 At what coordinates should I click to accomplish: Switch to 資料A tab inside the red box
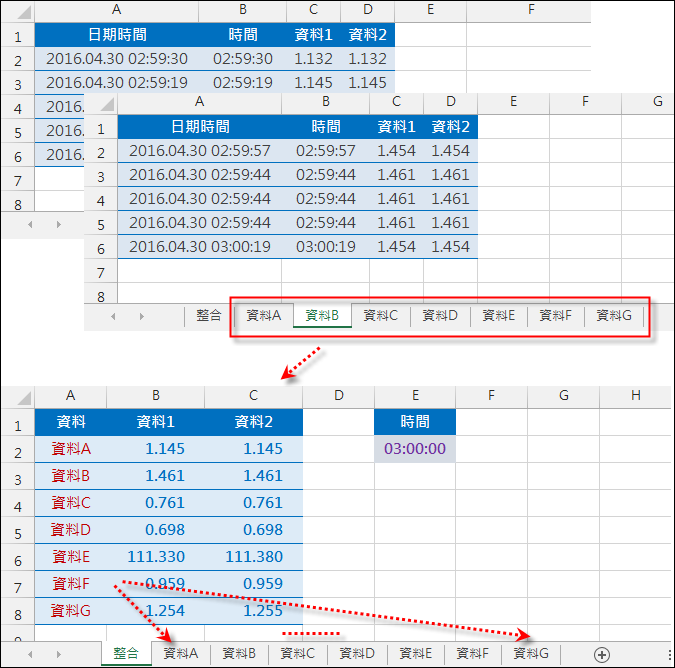coord(263,315)
